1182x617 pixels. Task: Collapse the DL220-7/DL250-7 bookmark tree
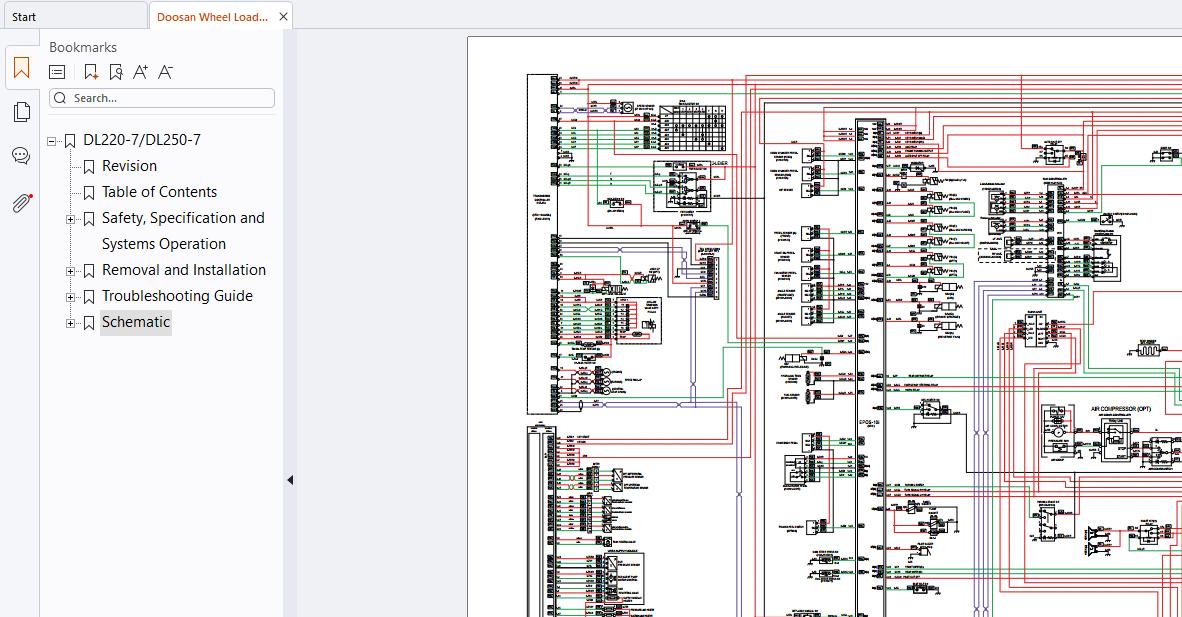click(x=51, y=141)
